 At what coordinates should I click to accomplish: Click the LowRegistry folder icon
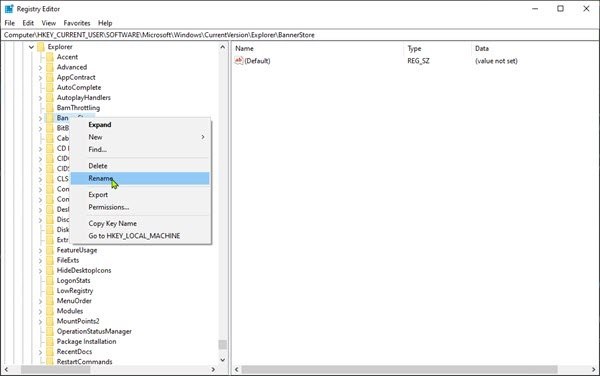[x=50, y=291]
